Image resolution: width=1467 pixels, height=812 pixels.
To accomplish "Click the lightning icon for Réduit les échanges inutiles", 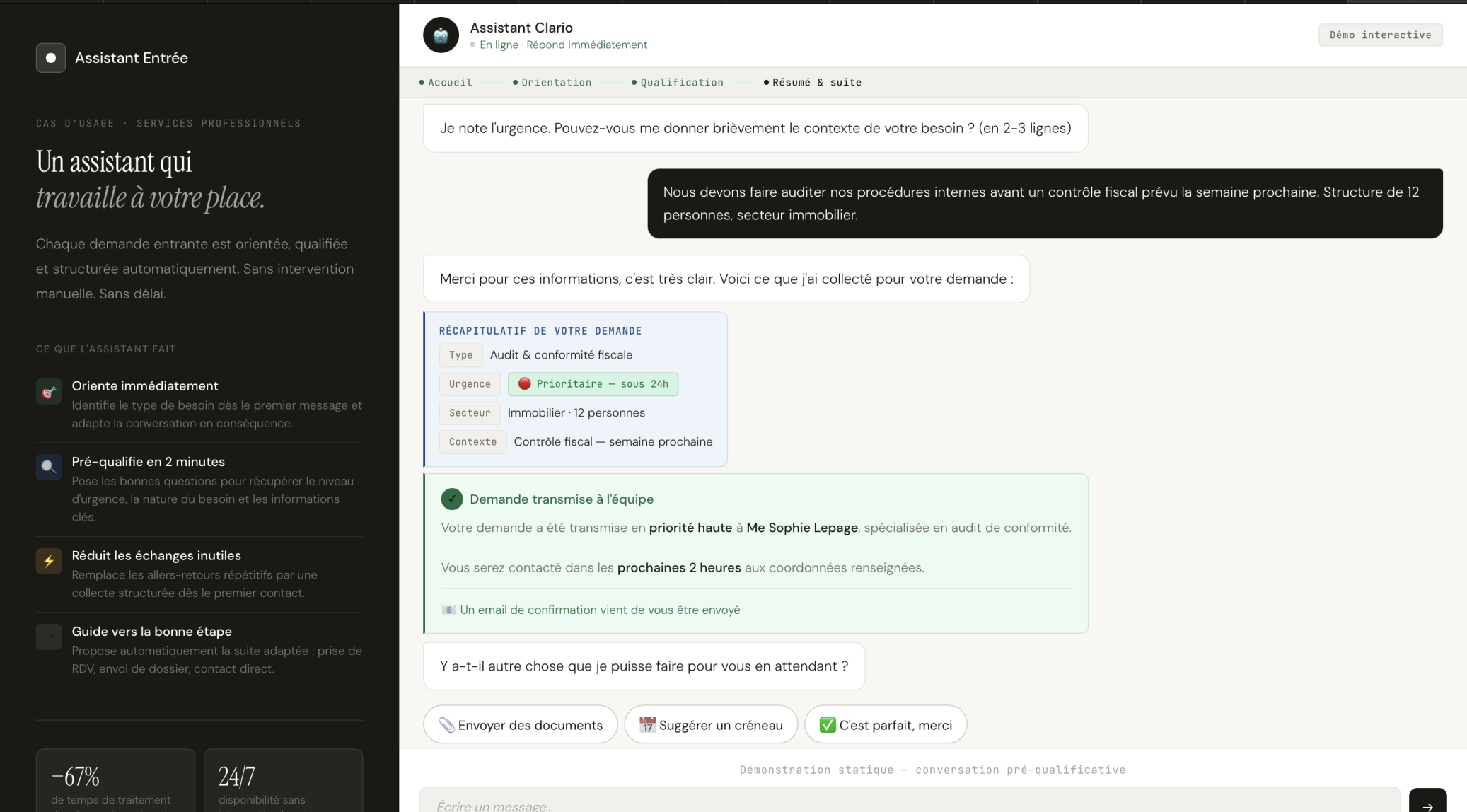I will click(48, 561).
